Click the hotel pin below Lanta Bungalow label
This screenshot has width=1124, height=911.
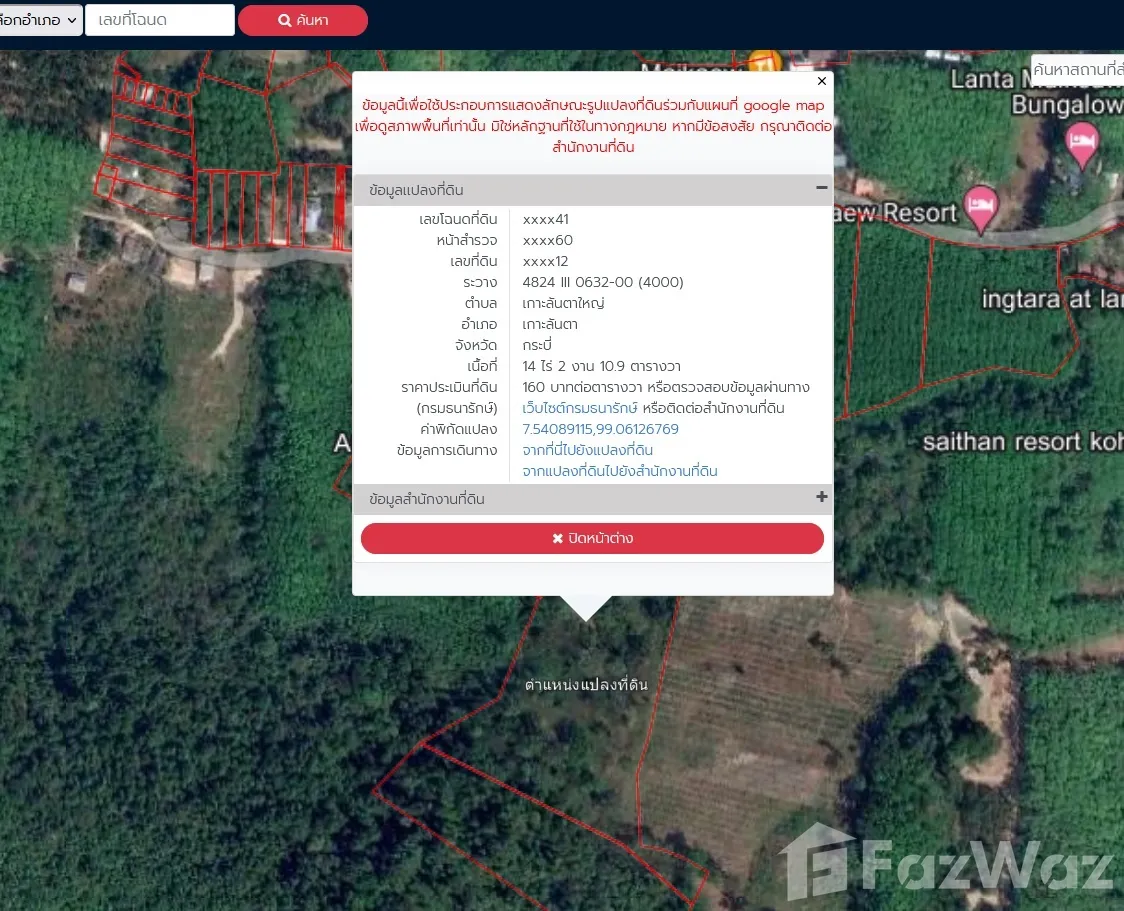tap(1082, 142)
